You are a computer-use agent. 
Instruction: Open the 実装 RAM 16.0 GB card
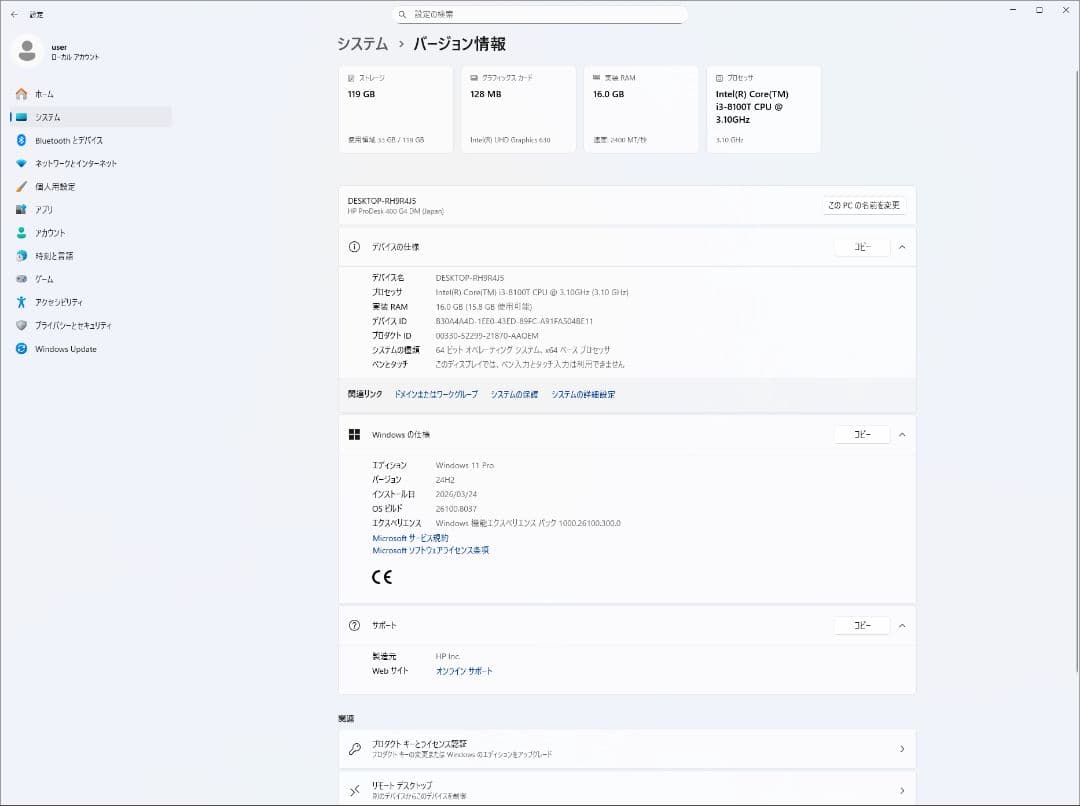point(641,110)
